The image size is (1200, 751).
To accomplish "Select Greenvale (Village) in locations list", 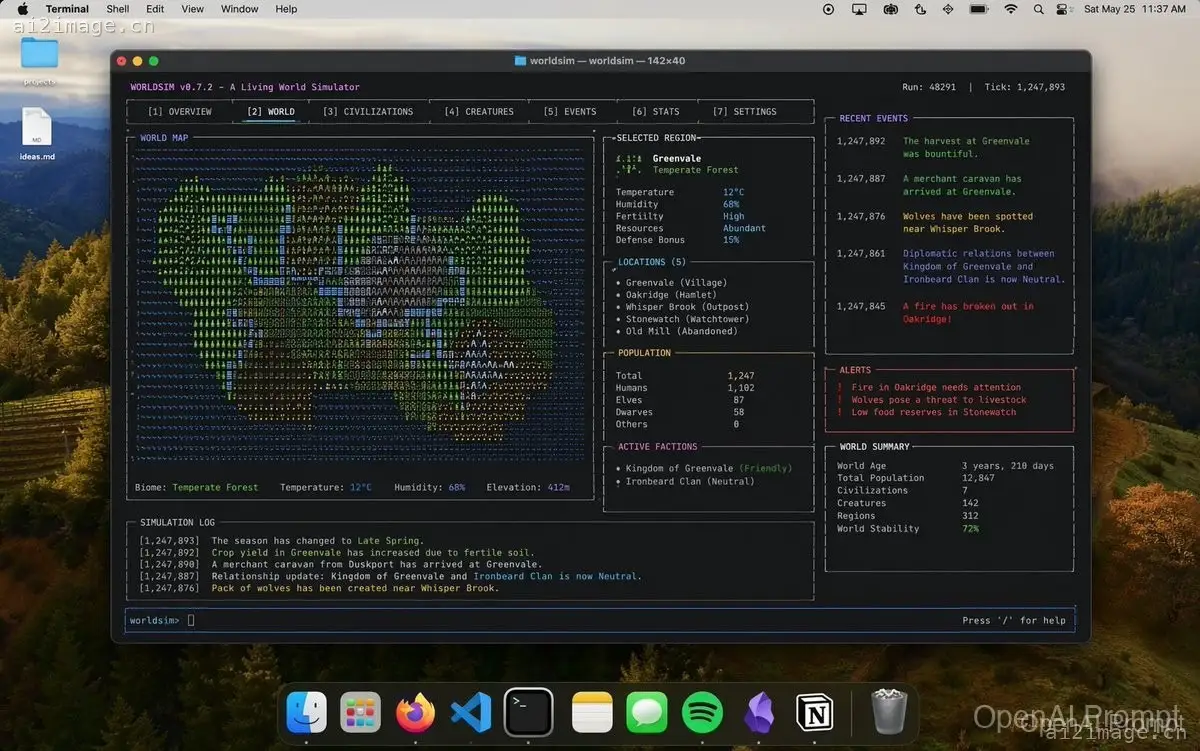I will point(676,283).
